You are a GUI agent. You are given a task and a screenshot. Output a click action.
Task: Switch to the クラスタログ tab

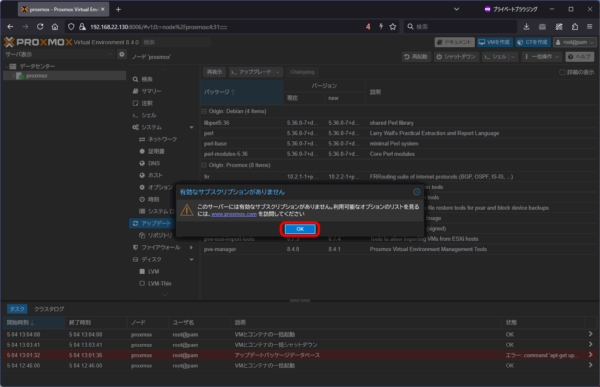pos(49,309)
